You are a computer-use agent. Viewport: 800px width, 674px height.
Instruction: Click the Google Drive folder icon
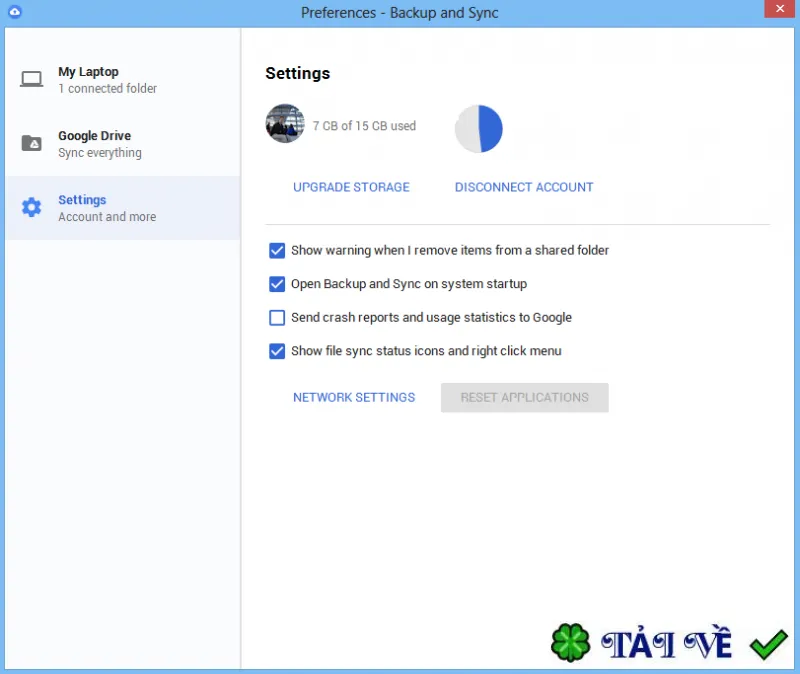coord(32,143)
